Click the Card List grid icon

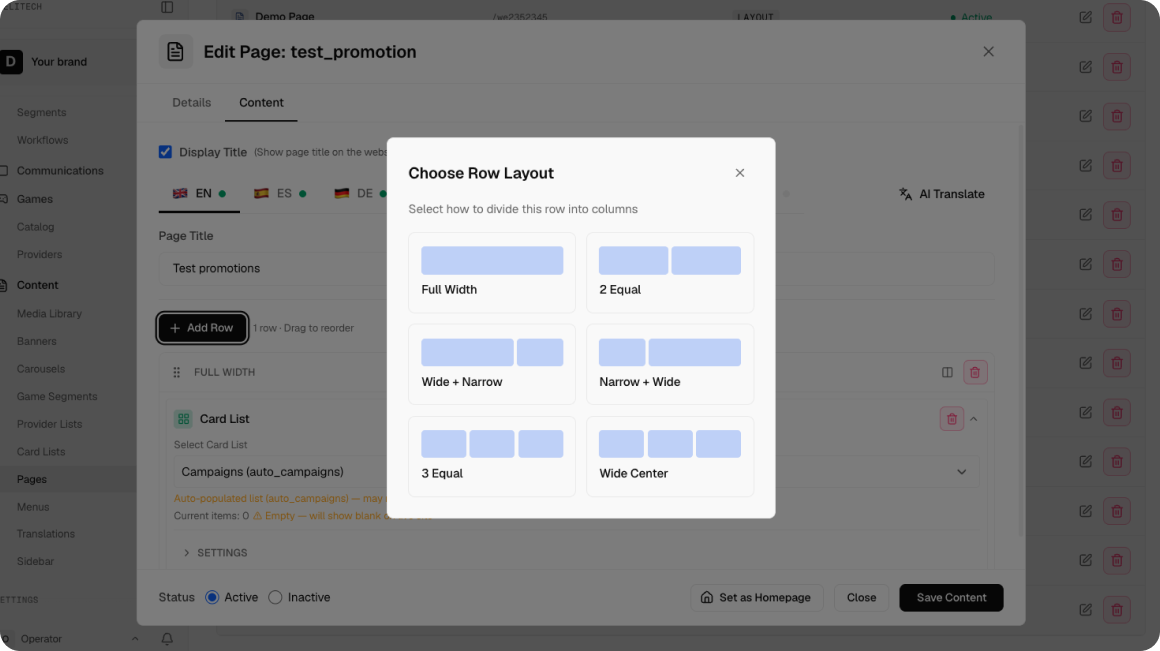click(x=183, y=419)
